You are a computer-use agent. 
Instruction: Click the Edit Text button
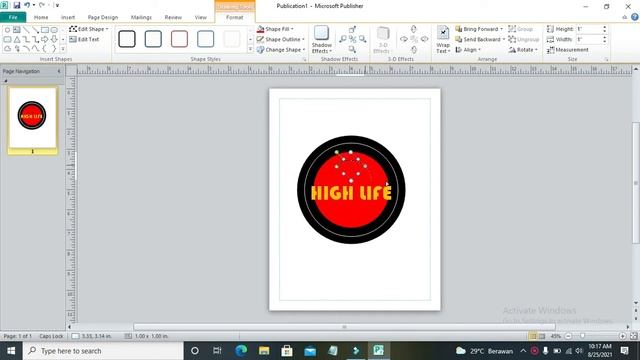tap(84, 40)
